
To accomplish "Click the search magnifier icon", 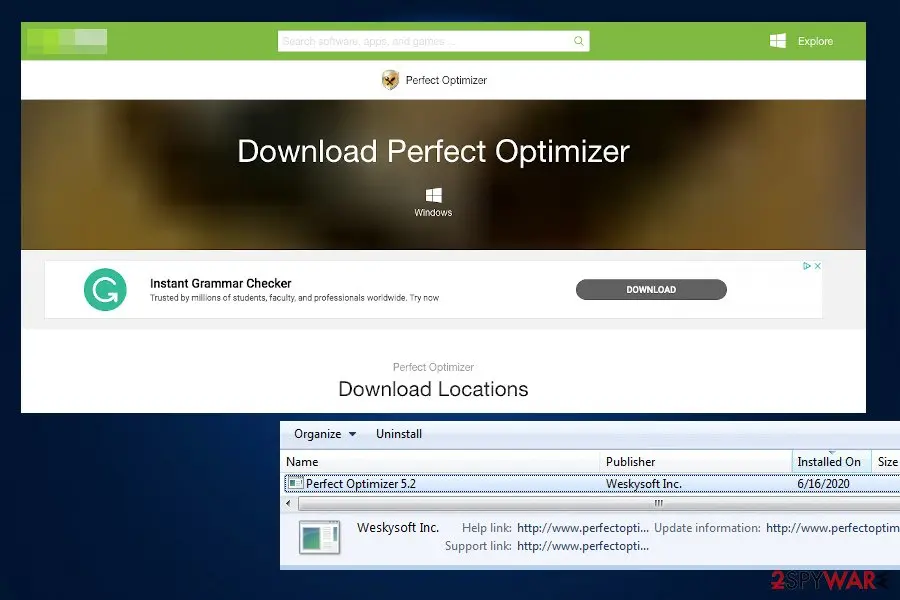I will pyautogui.click(x=579, y=41).
